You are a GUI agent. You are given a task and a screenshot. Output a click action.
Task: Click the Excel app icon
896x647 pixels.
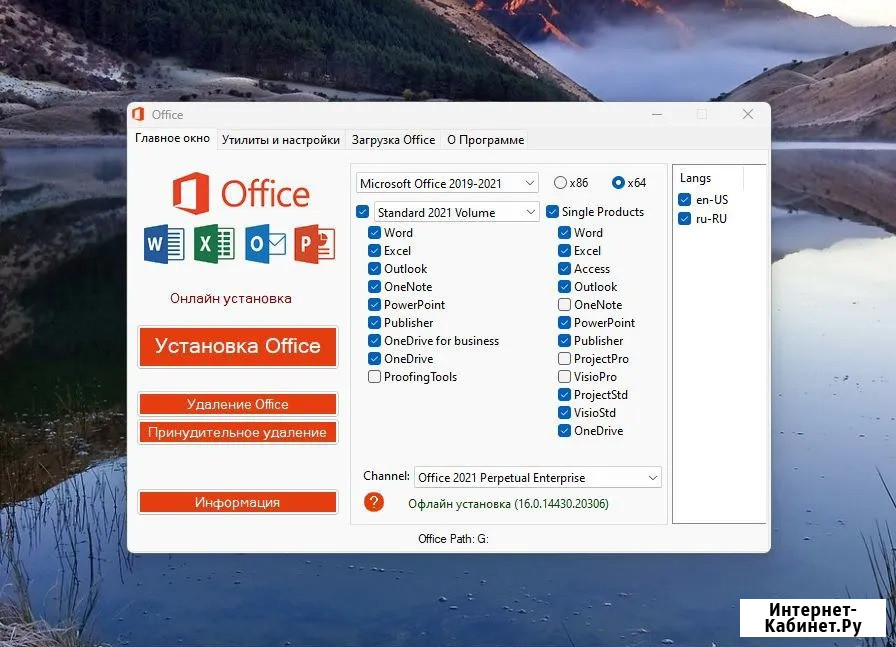click(214, 244)
